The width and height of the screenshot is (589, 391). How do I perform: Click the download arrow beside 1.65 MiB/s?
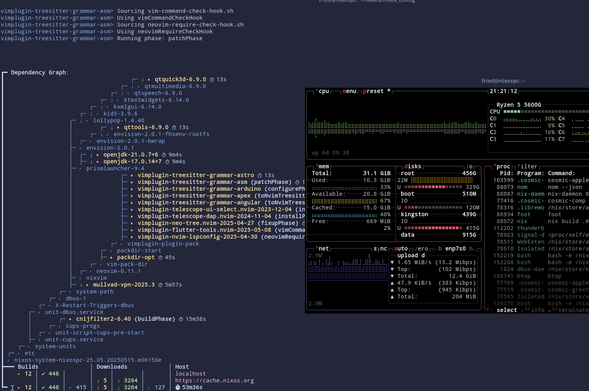click(392, 263)
